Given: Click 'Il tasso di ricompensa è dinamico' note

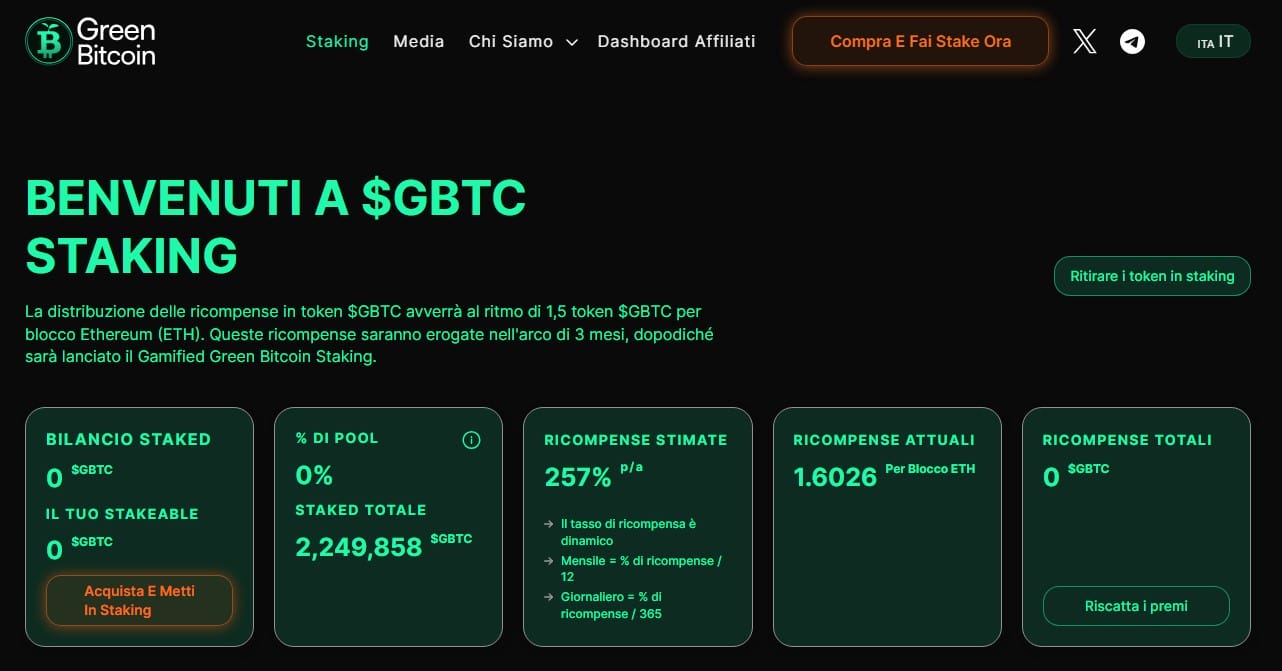Looking at the screenshot, I should pos(628,532).
